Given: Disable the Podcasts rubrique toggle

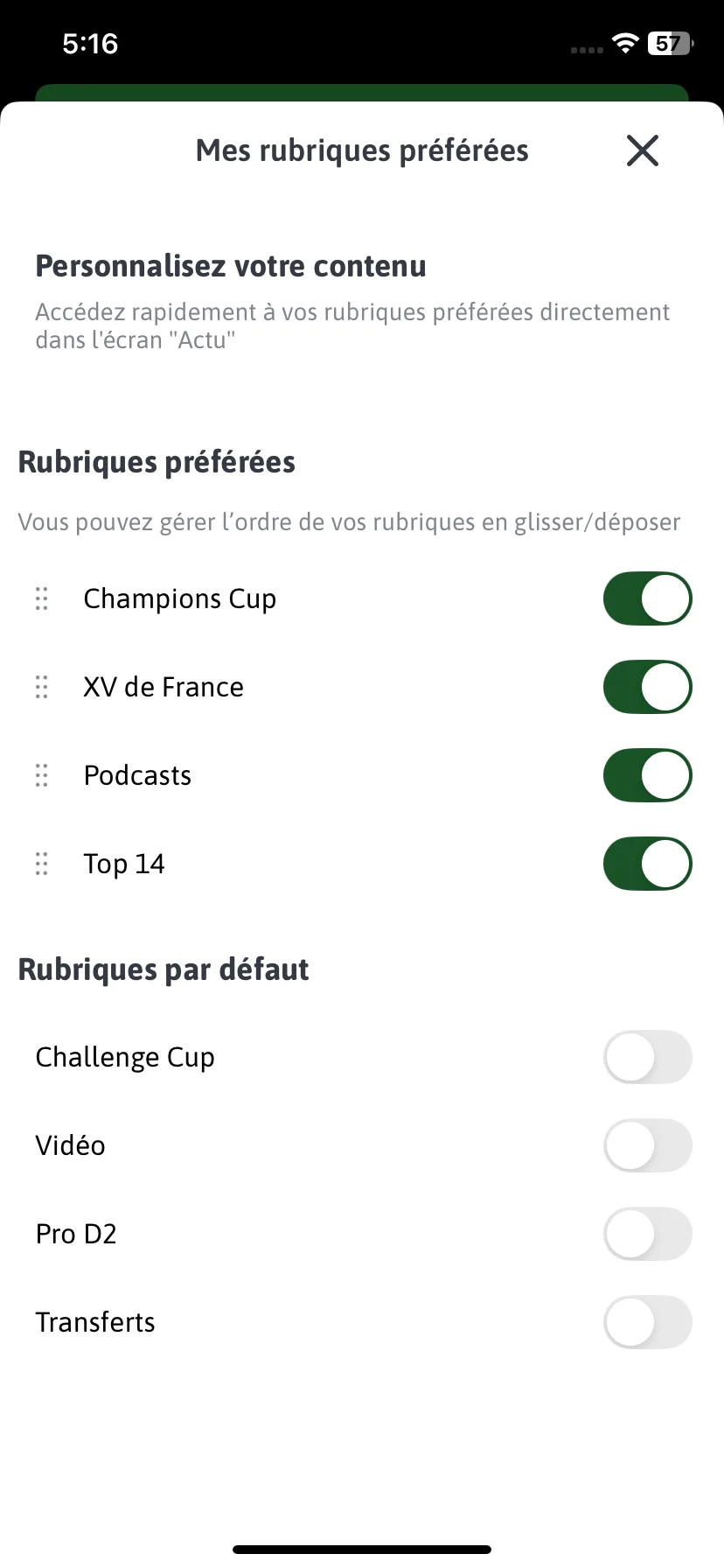Looking at the screenshot, I should (x=648, y=775).
